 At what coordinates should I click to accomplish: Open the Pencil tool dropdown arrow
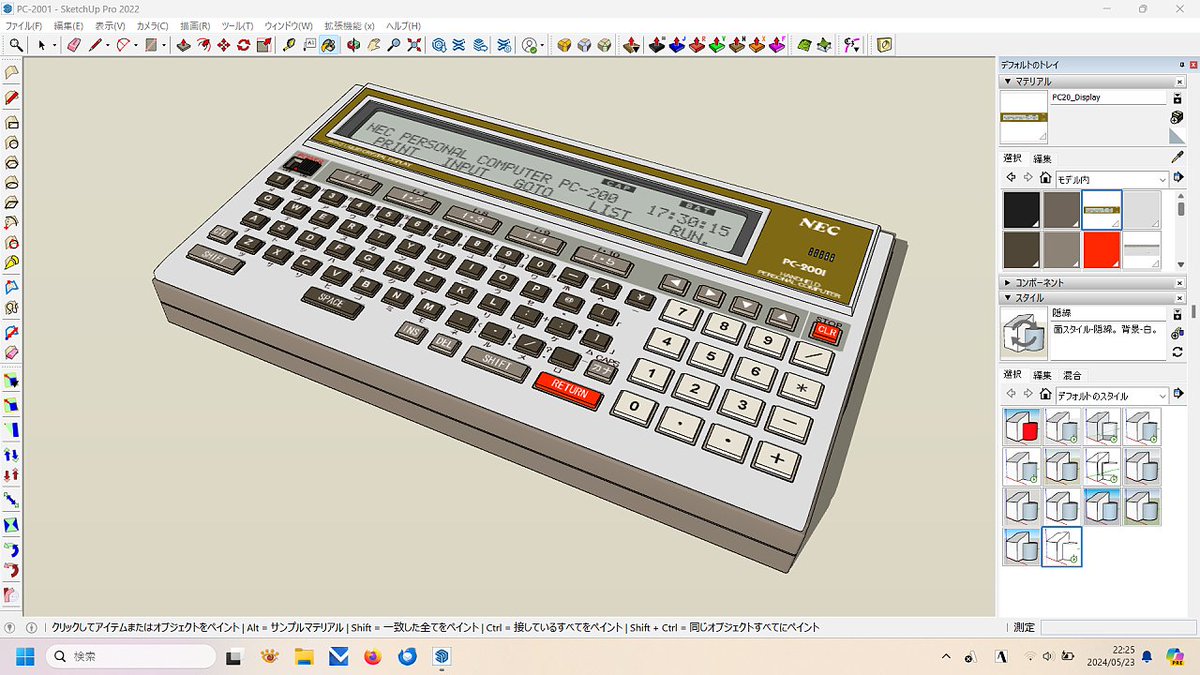pyautogui.click(x=108, y=45)
